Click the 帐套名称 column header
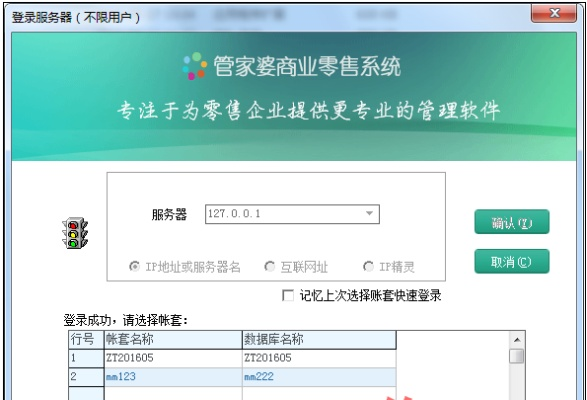Screen dimensions: 587x400 (173, 339)
